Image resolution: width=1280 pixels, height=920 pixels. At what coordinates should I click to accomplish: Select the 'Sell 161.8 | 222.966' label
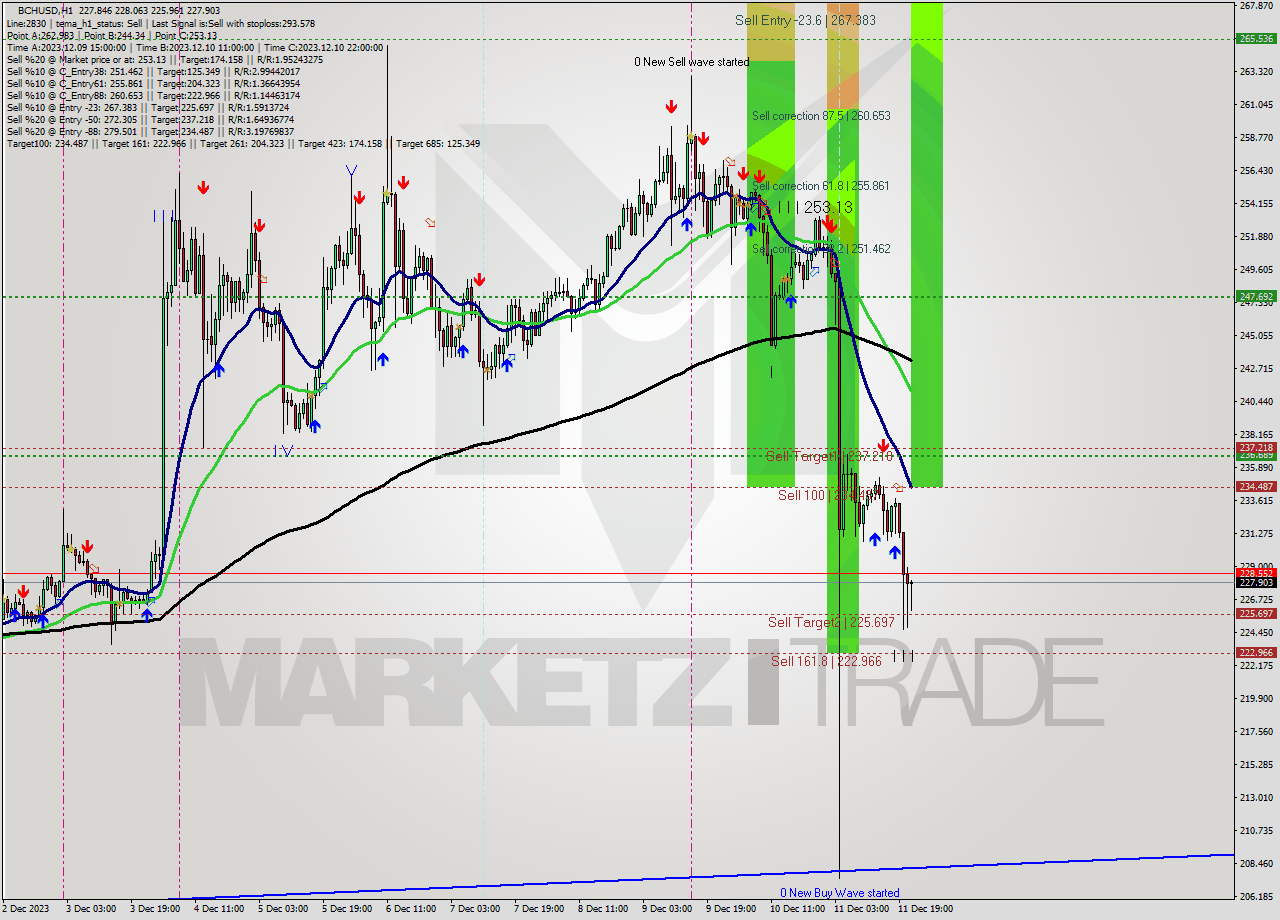(x=826, y=661)
